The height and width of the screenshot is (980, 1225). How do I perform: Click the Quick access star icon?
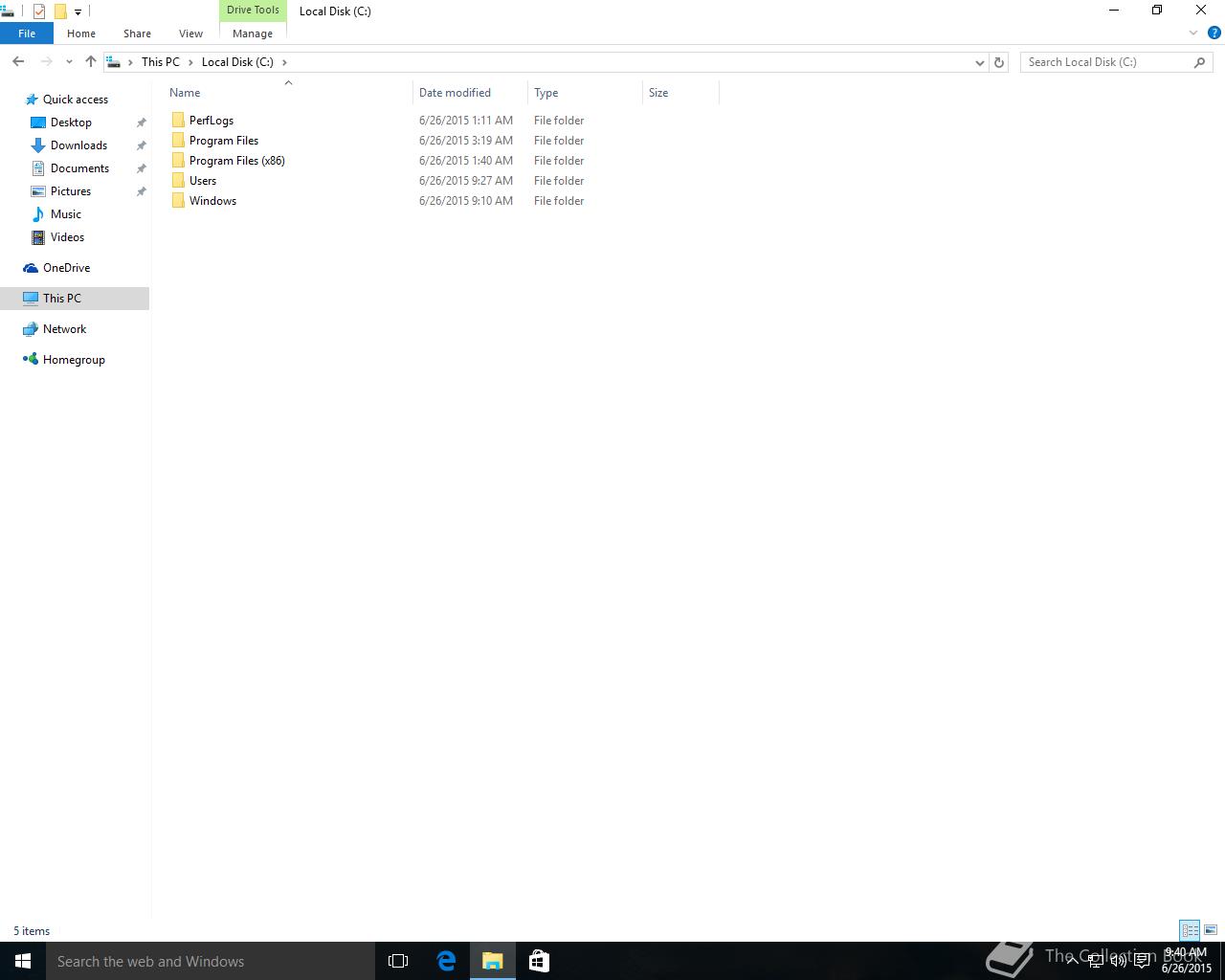32,100
